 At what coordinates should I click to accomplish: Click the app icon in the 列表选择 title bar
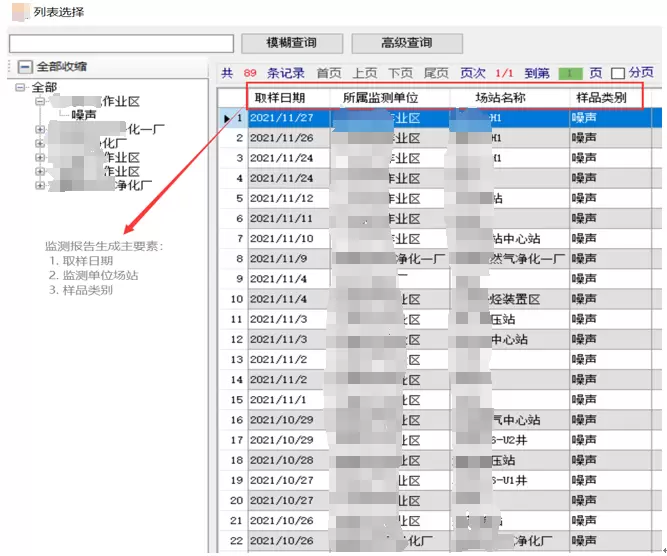pyautogui.click(x=18, y=12)
